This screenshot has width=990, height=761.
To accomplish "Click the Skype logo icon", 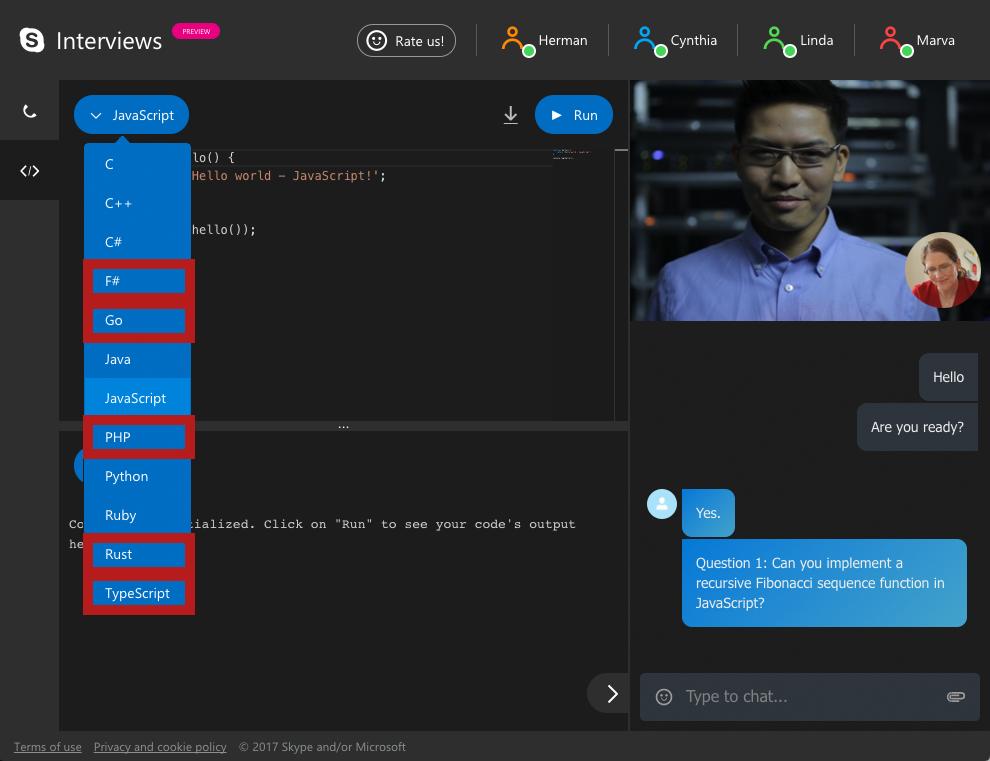I will [32, 40].
